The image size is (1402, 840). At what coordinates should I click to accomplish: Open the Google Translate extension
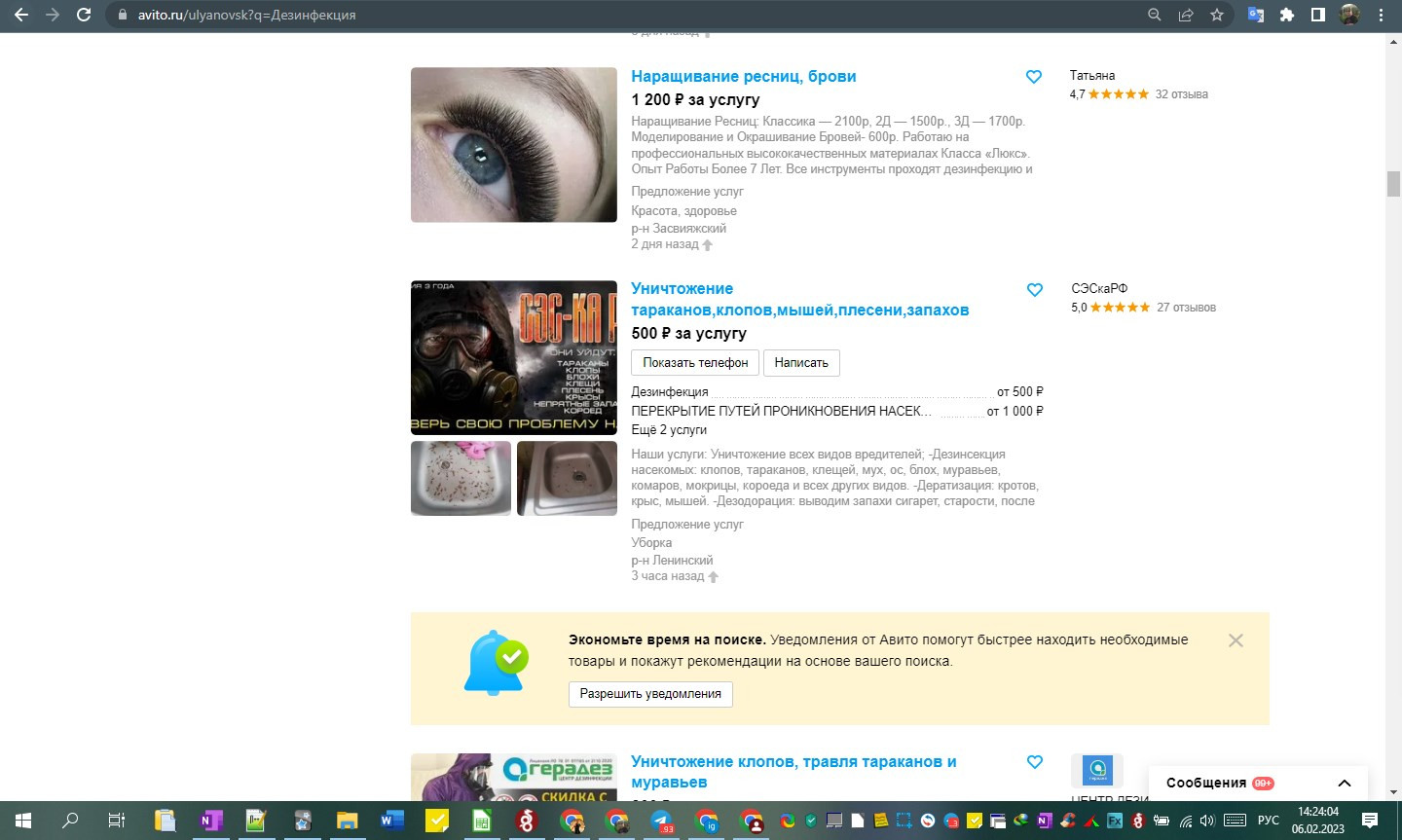(1256, 15)
